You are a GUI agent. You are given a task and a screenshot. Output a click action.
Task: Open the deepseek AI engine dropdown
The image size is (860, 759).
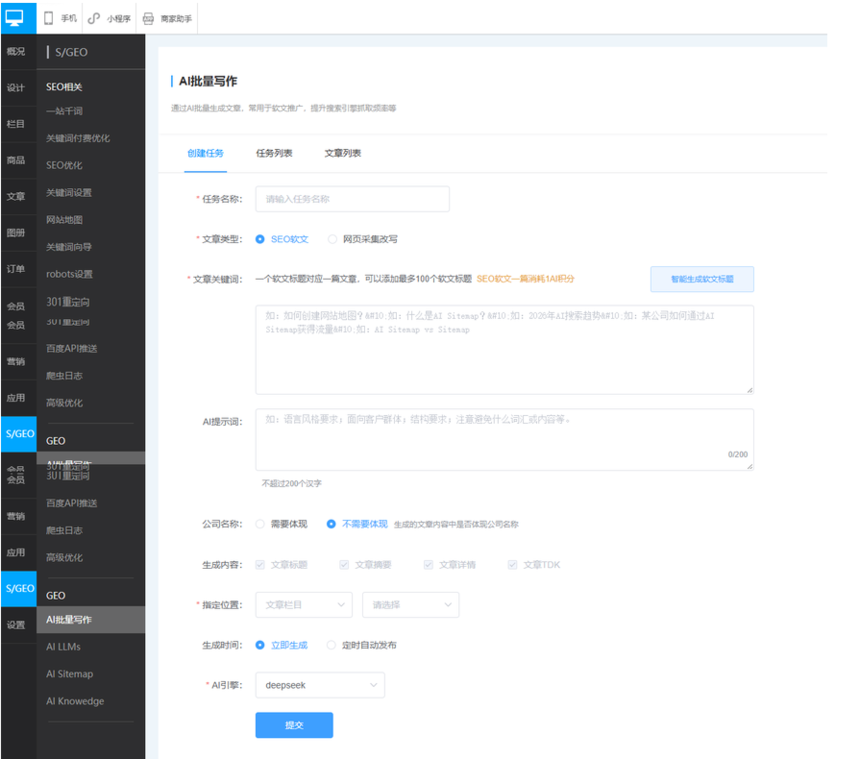(x=320, y=685)
